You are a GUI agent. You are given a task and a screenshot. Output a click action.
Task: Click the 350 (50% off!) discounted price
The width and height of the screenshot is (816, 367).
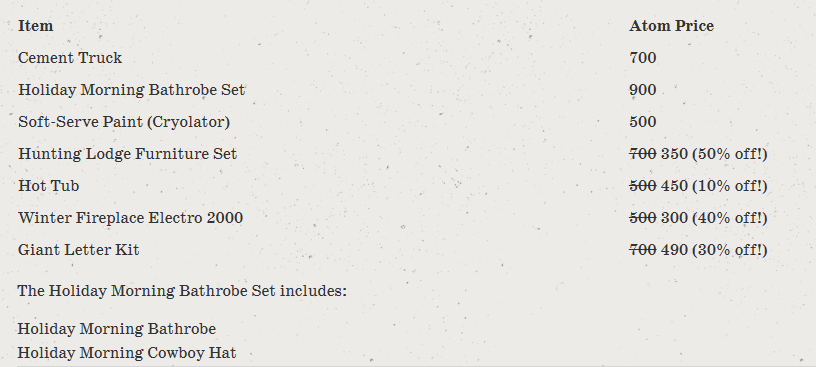[x=714, y=154]
